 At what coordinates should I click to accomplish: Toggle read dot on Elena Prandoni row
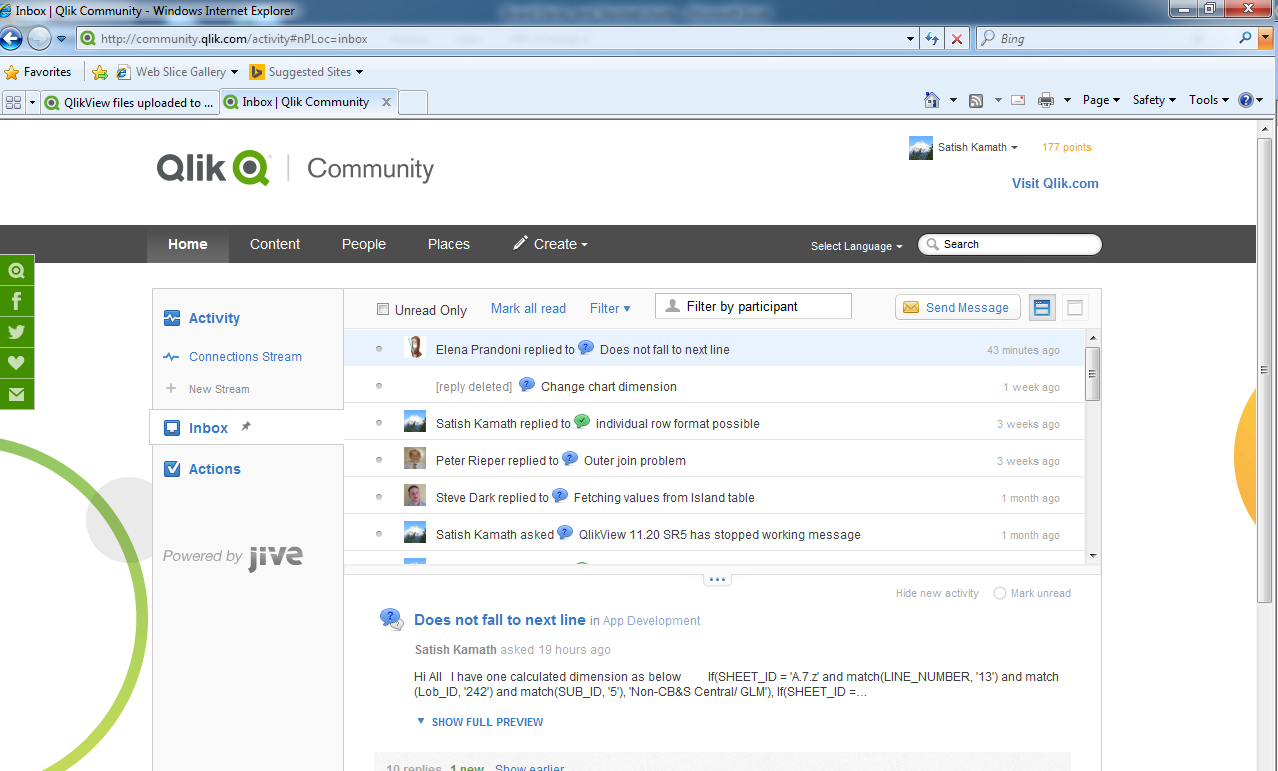pos(379,349)
